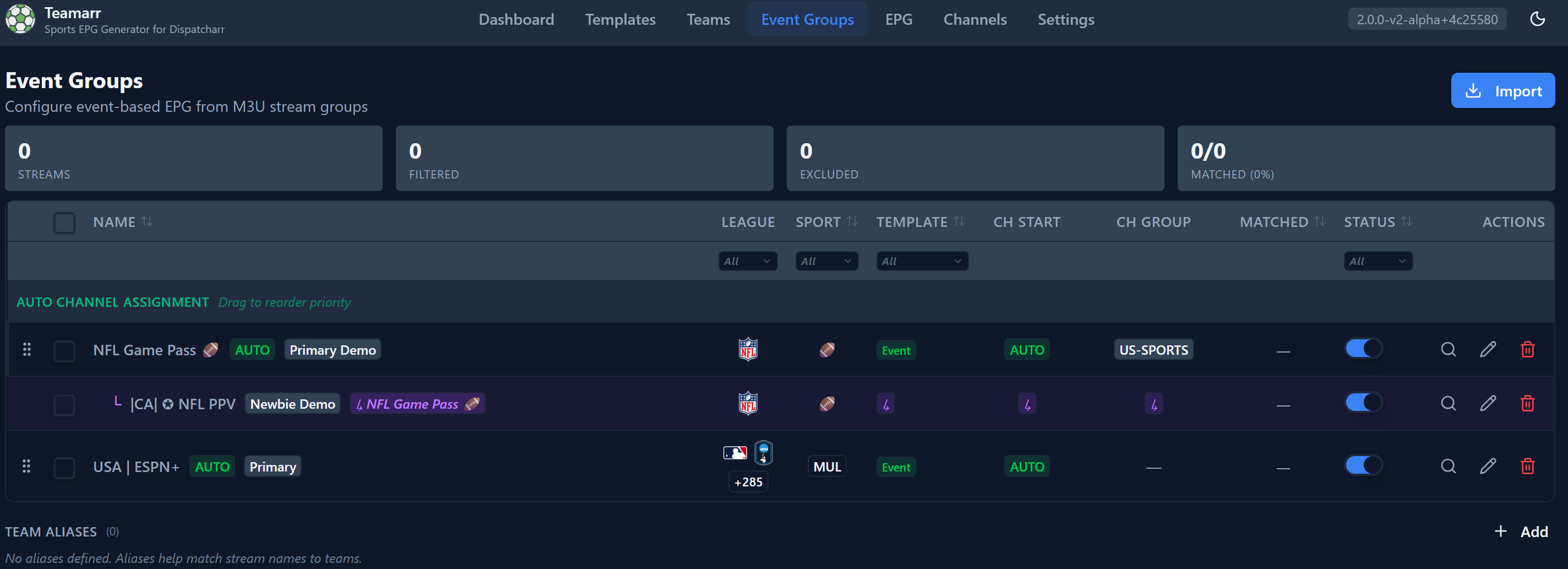1568x569 pixels.
Task: Expand the Status filter dropdown
Action: 1378,261
